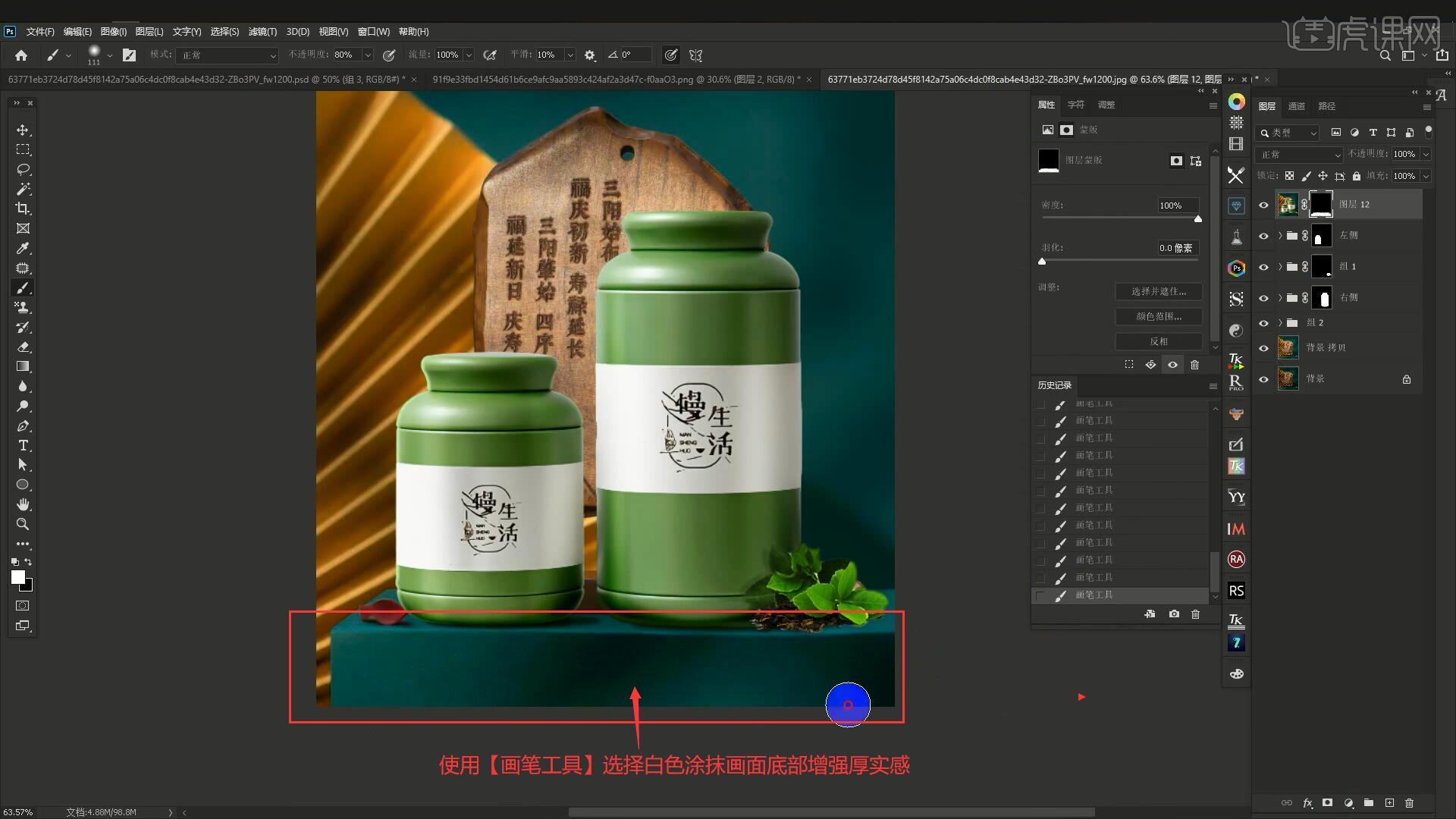The width and height of the screenshot is (1456, 819).
Task: Select the Eyedropper tool
Action: tap(23, 249)
